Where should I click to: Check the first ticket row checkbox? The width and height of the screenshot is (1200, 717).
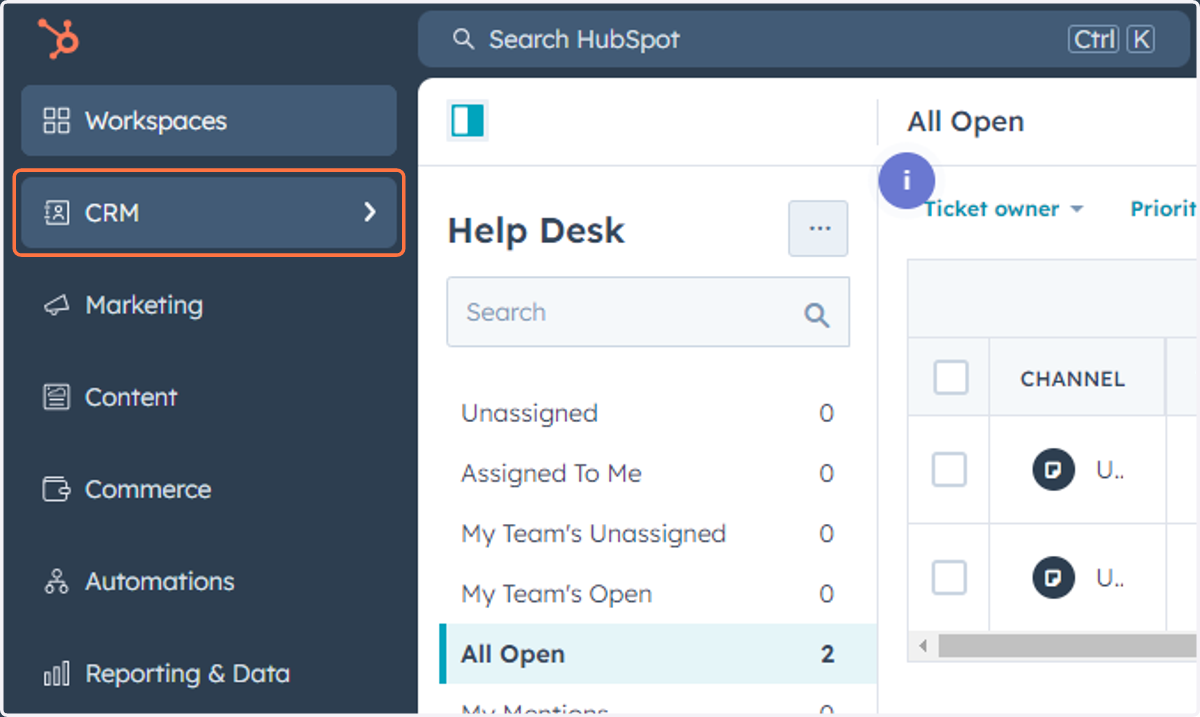click(x=949, y=469)
